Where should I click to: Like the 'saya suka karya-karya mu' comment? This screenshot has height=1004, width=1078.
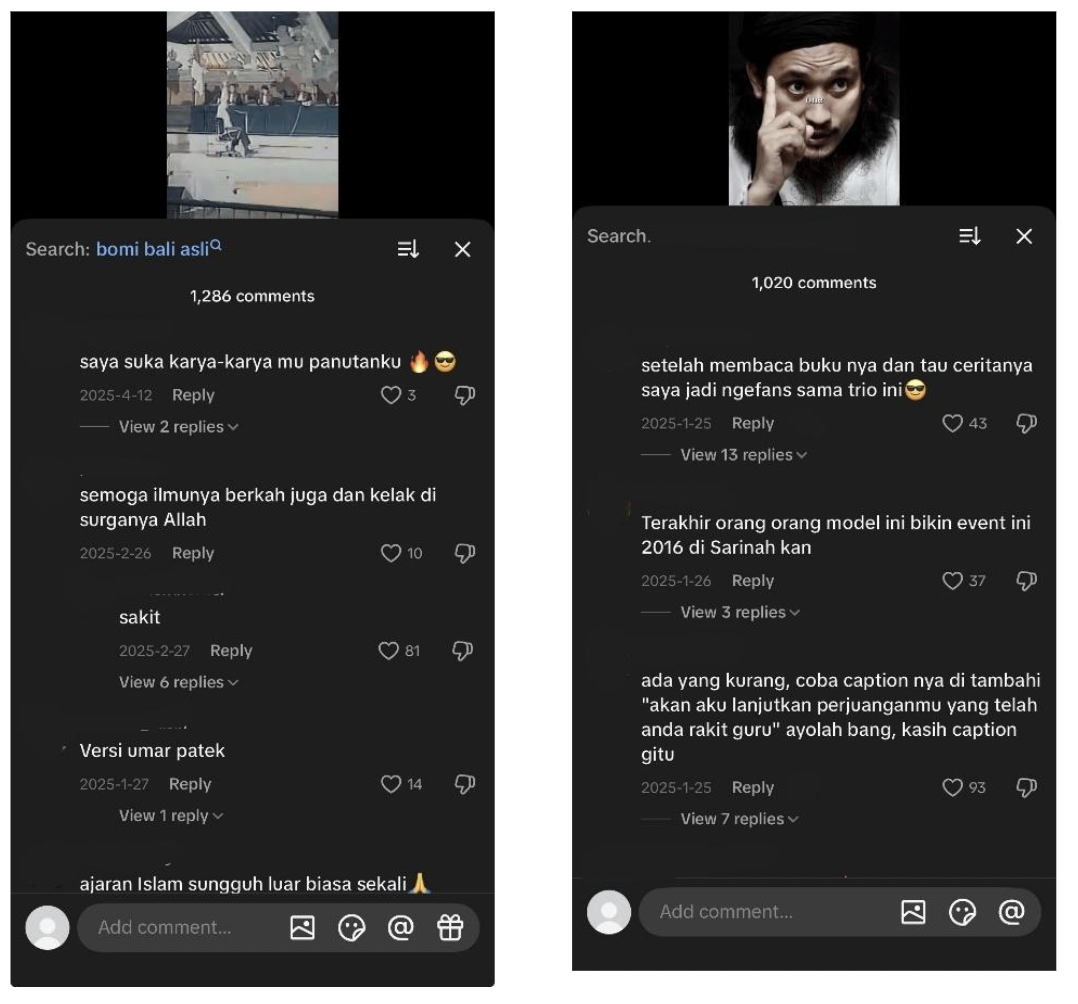(x=391, y=395)
